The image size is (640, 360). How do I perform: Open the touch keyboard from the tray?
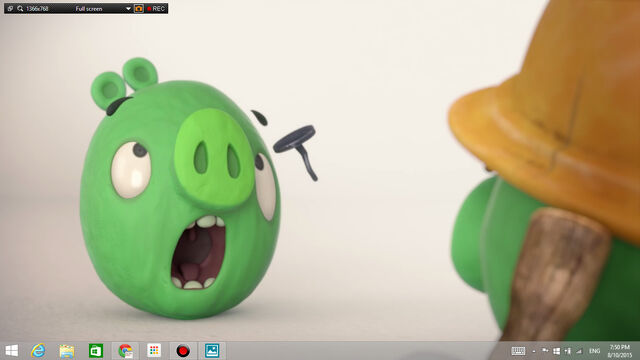click(518, 351)
